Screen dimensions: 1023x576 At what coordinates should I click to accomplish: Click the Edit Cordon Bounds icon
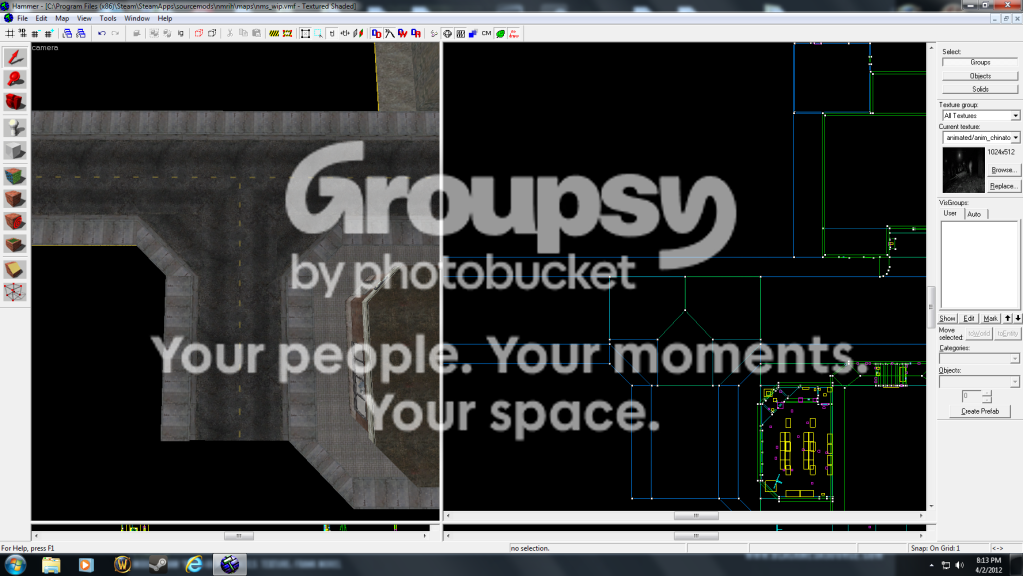287,33
